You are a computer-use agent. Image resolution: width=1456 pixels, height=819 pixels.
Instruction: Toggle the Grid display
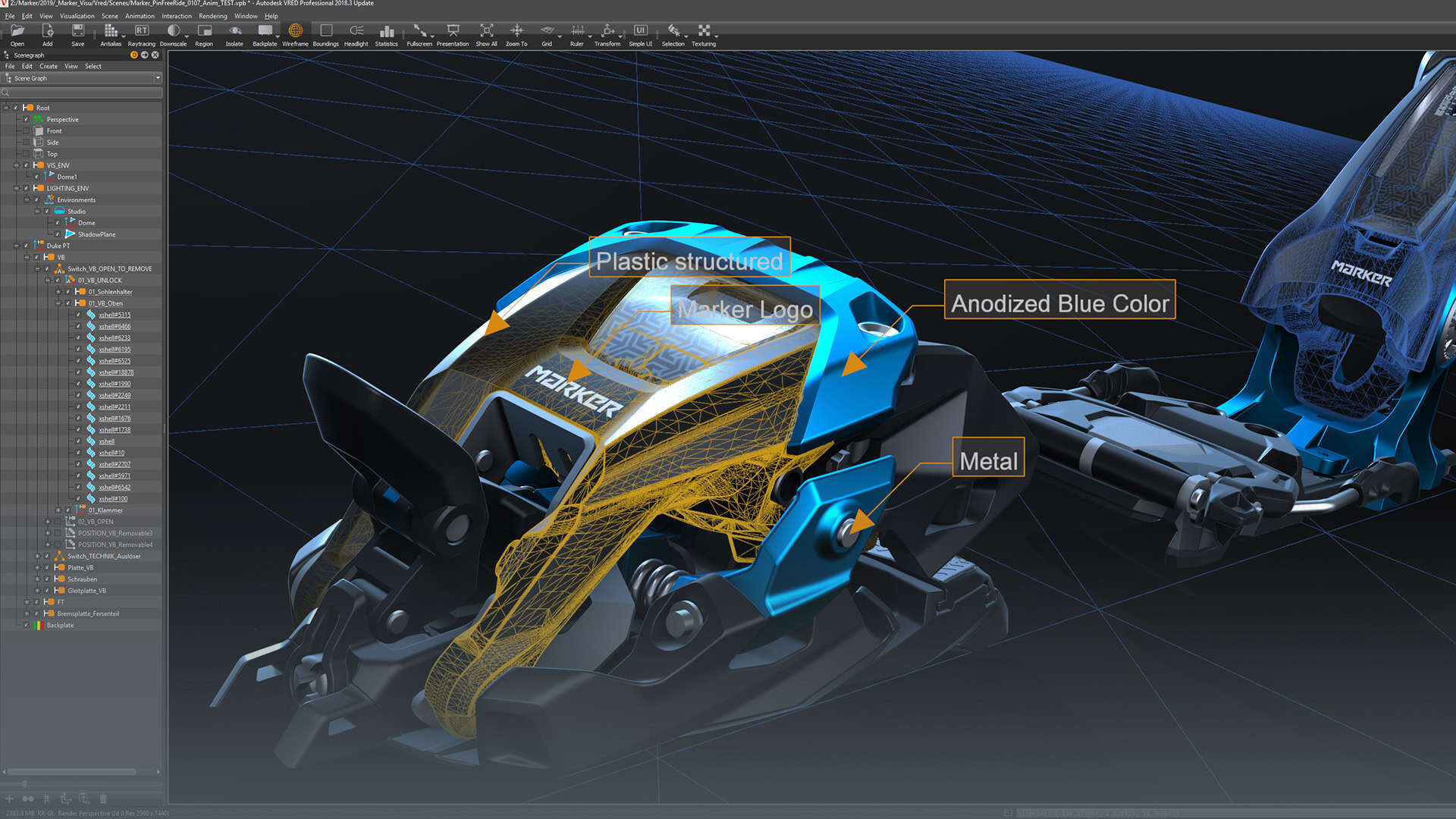547,35
